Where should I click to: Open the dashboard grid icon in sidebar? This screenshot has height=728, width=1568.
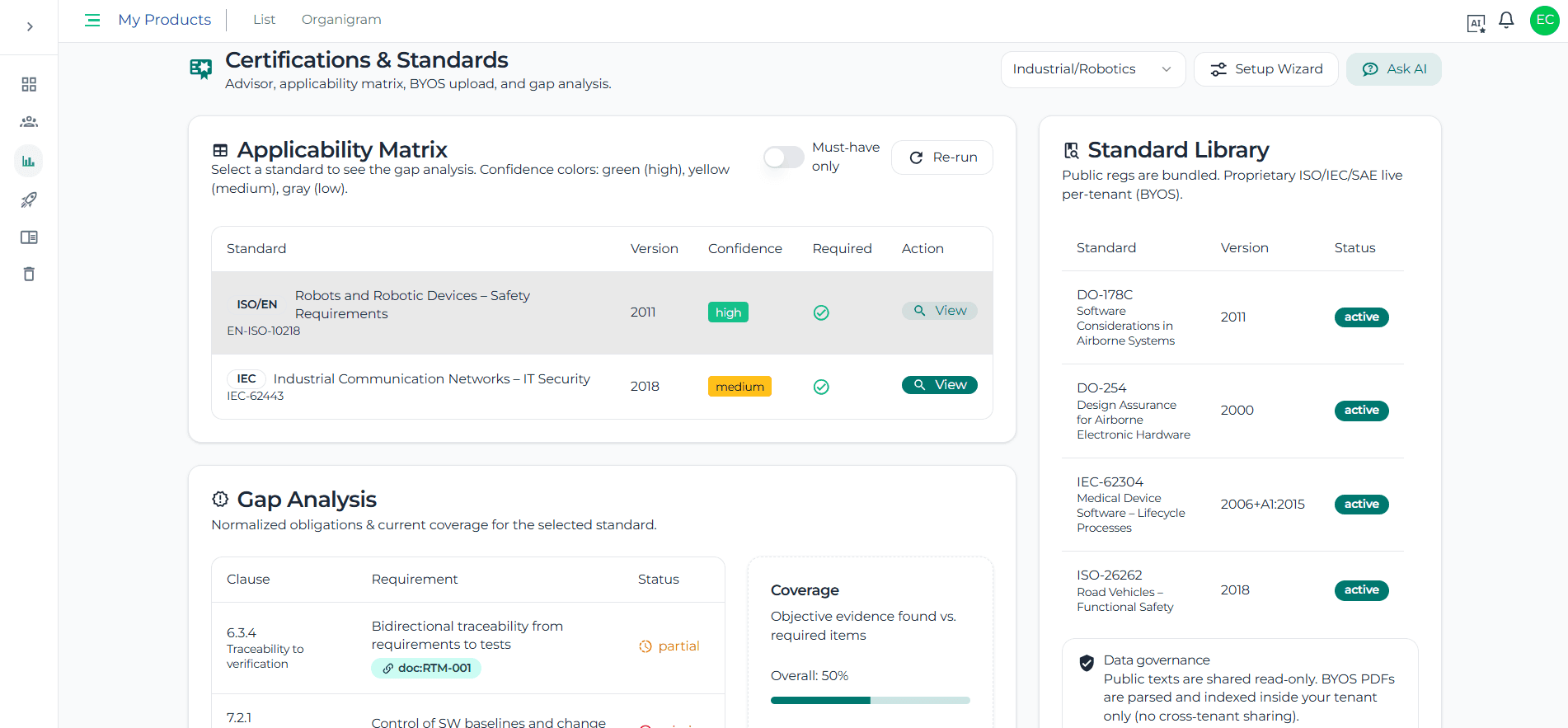point(29,84)
